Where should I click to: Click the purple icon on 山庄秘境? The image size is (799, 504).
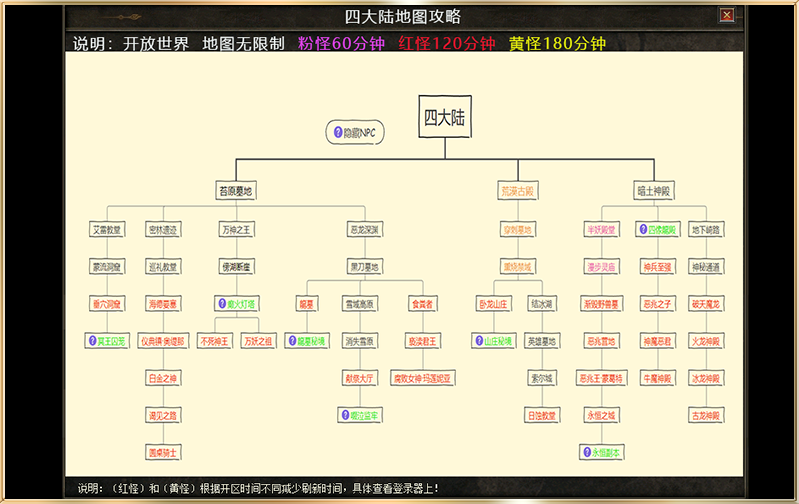tap(478, 341)
